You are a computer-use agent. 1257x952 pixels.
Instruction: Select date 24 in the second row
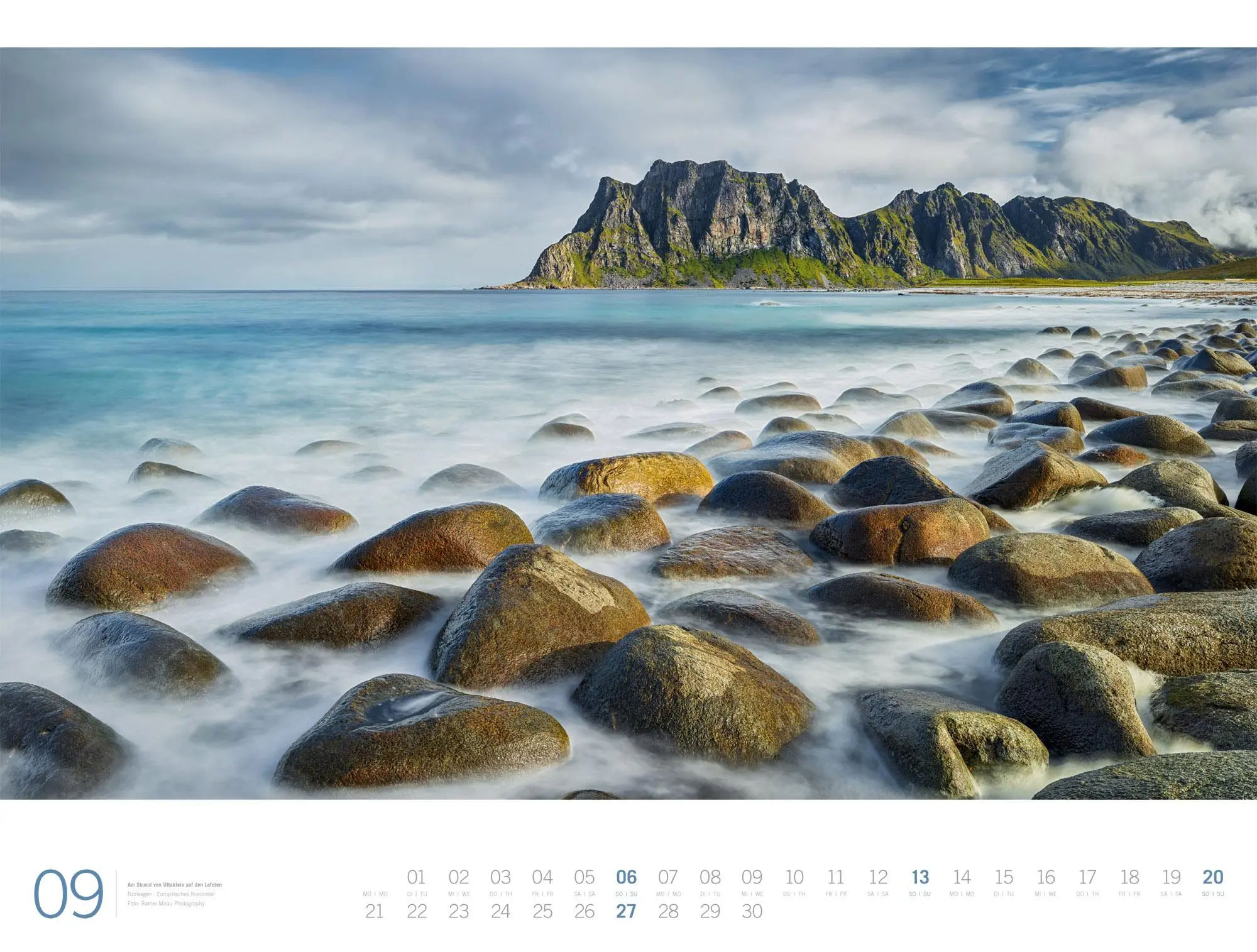(500, 911)
